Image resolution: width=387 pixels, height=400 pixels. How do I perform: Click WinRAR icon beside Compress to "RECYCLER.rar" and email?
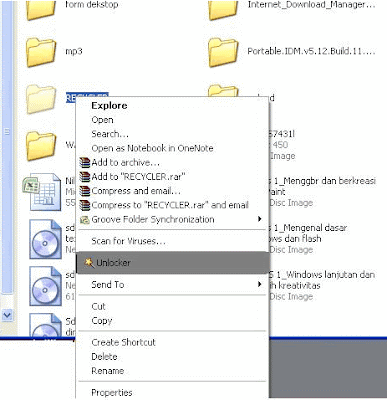(x=85, y=205)
